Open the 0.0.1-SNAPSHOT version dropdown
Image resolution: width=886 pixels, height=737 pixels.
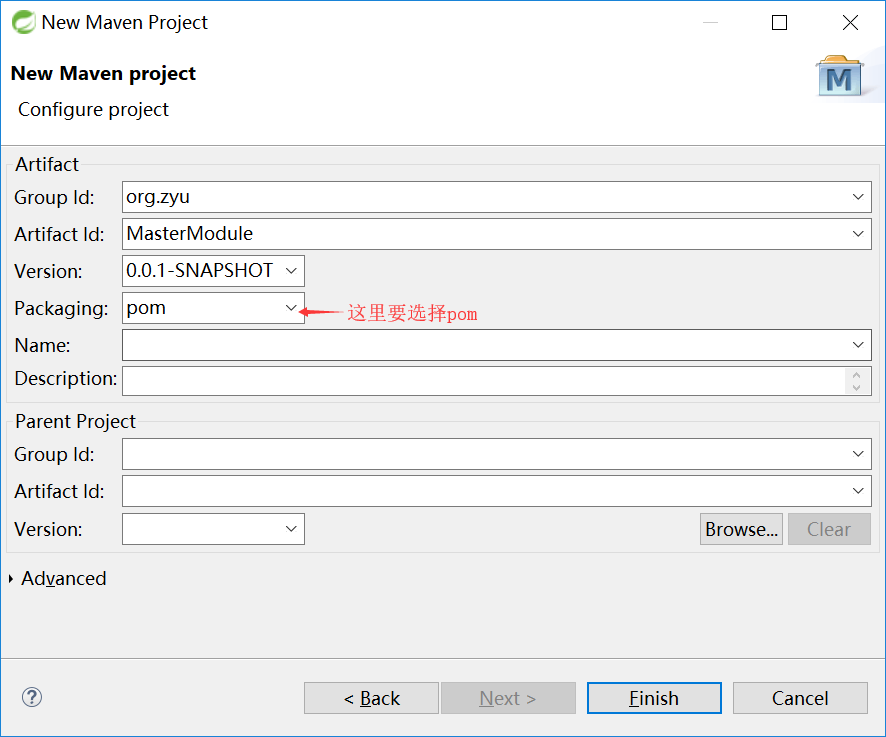pos(291,271)
